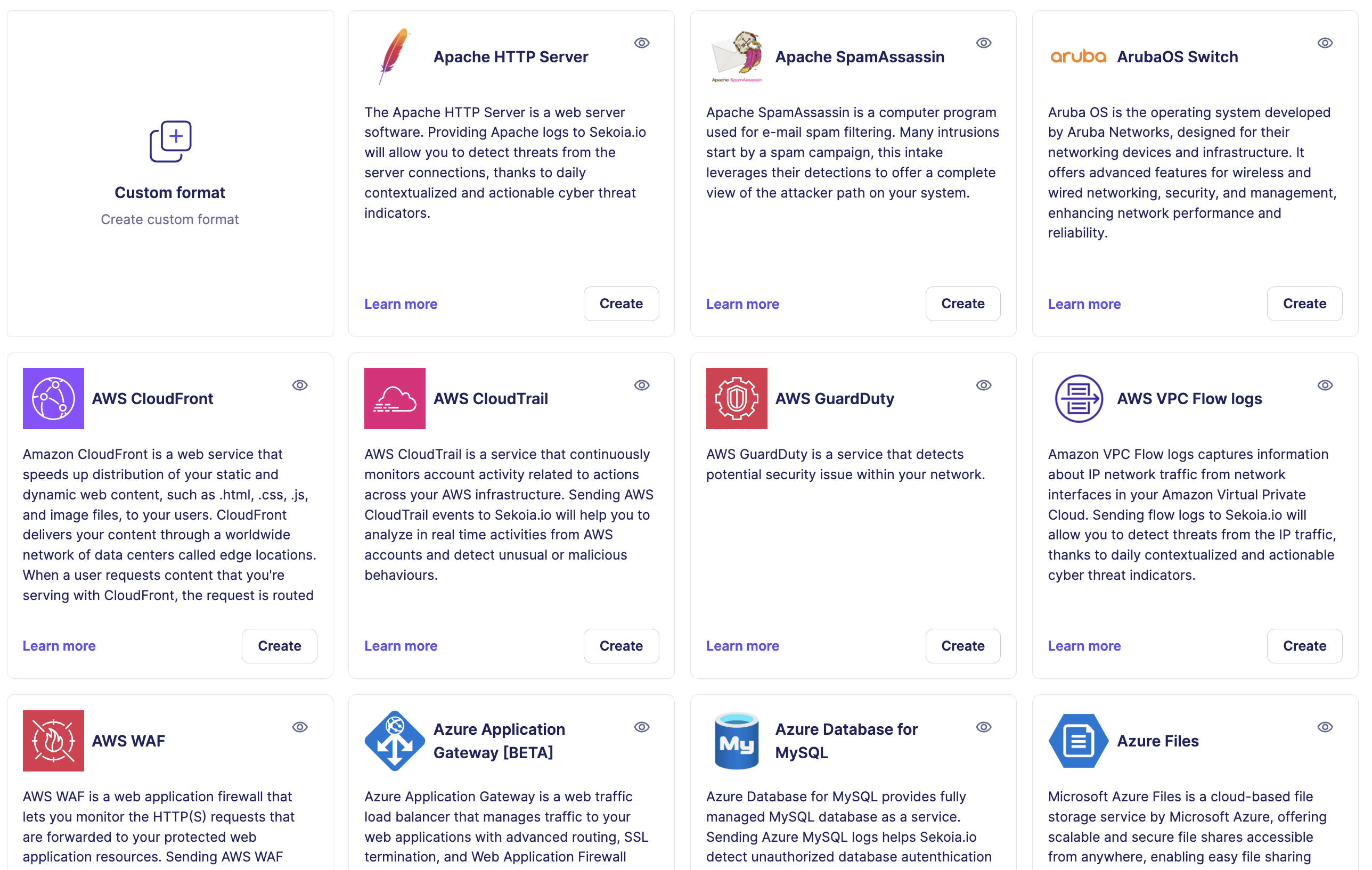Click the Azure Application Gateway logo
Image resolution: width=1372 pixels, height=870 pixels.
394,740
